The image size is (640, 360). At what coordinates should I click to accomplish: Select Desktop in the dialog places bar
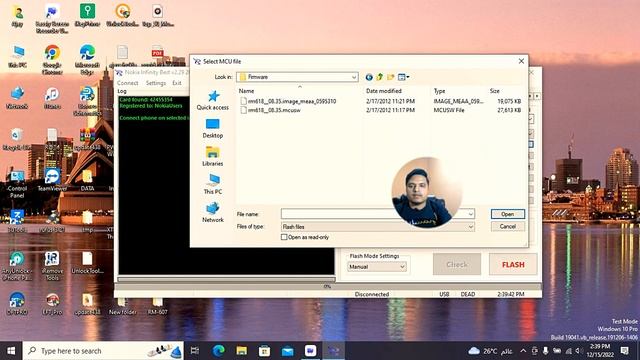point(213,129)
